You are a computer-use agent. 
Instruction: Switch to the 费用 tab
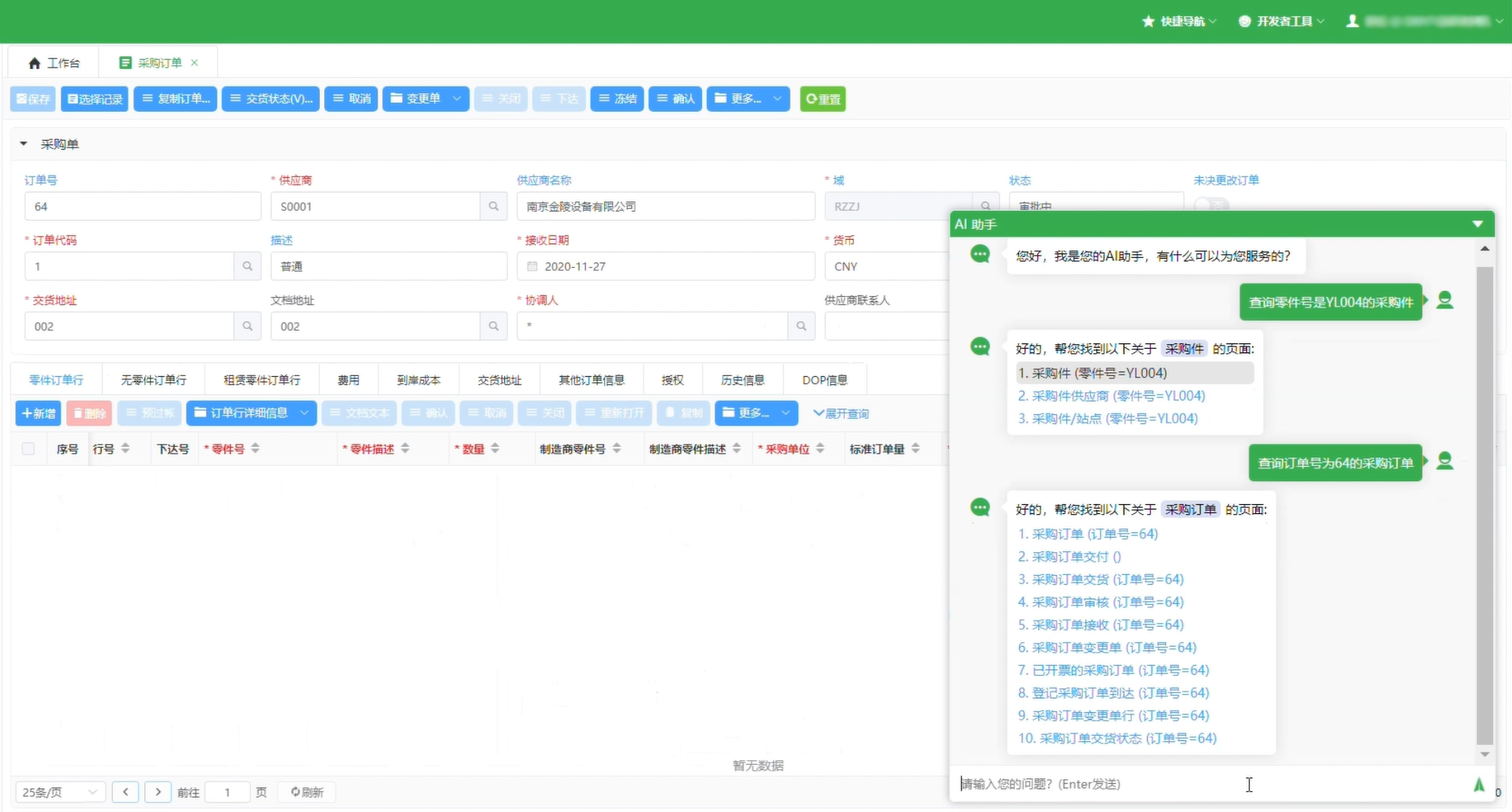click(x=349, y=380)
